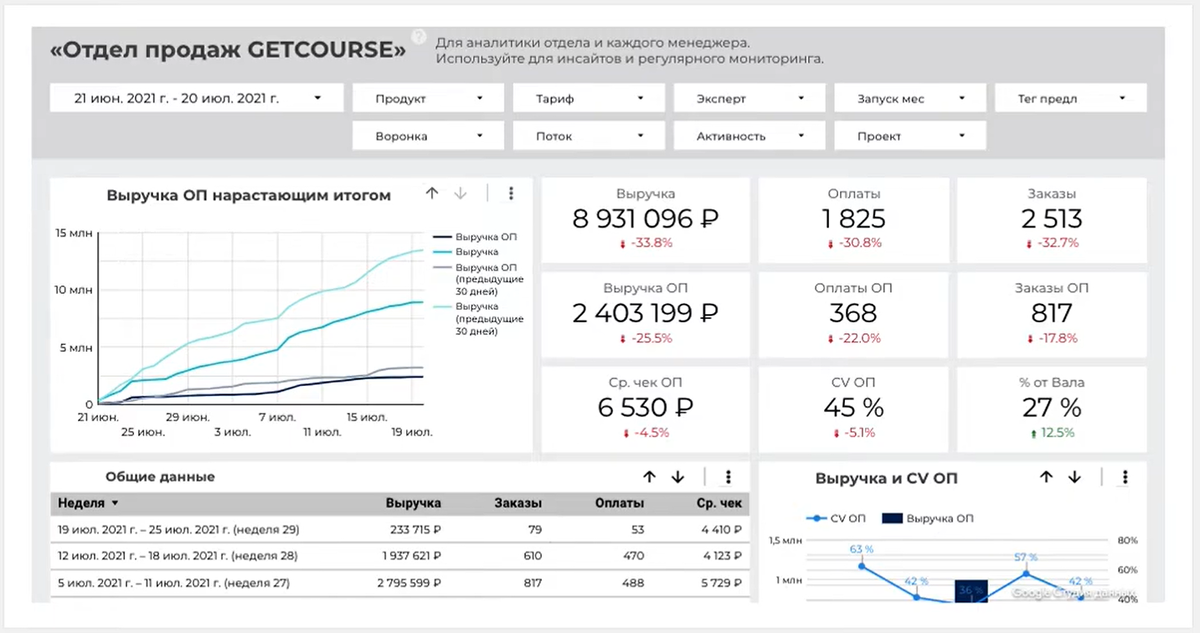Click the down arrow in the "Выручка и CV ОП" chart
Screen dimensions: 1200x633
tap(1074, 477)
